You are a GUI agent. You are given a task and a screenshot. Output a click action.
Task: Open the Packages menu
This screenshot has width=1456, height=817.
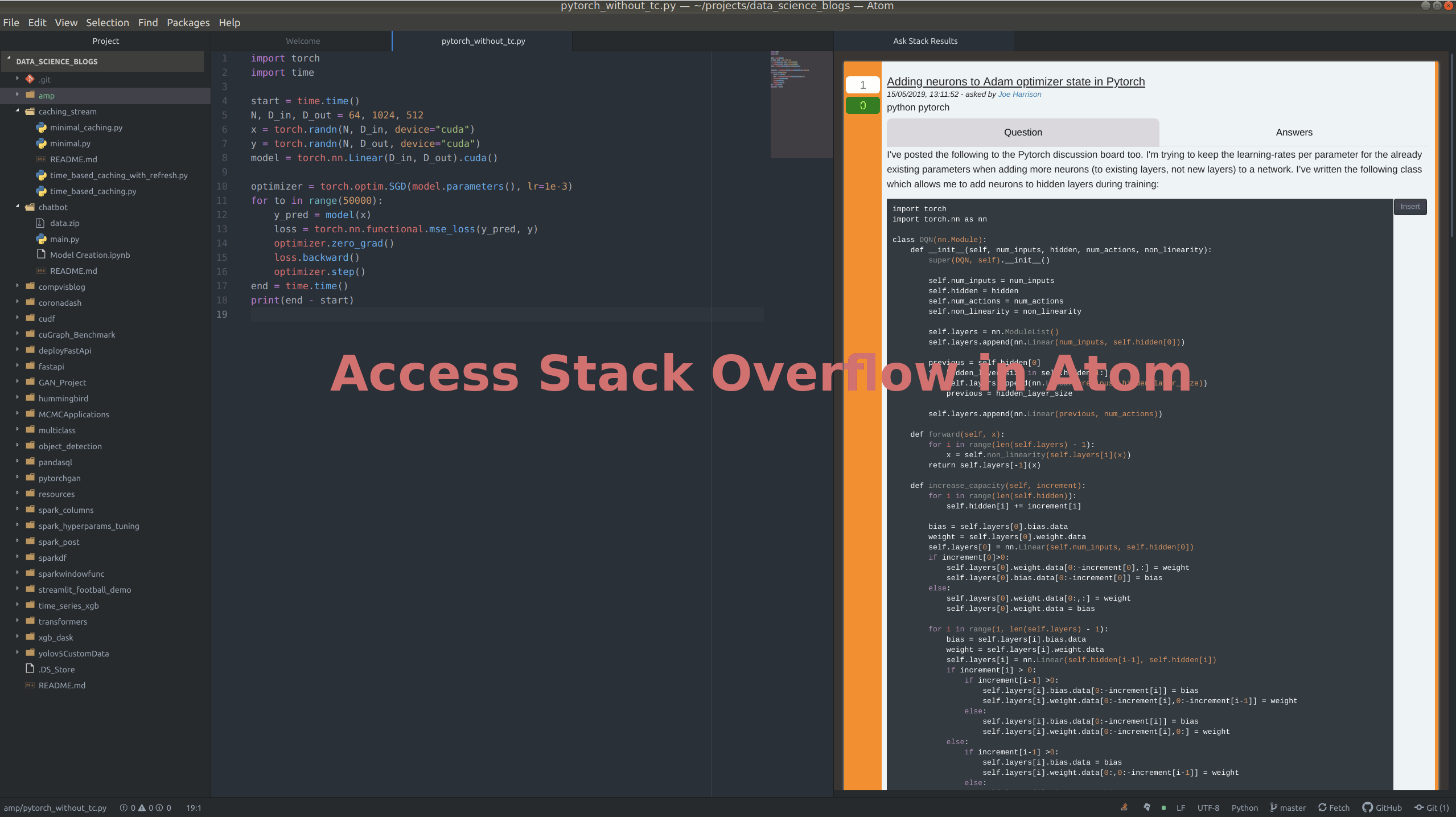tap(188, 23)
